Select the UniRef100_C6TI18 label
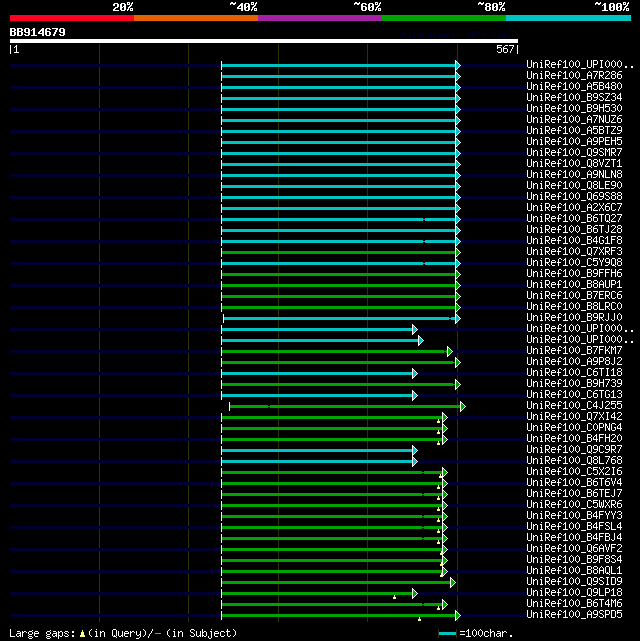The width and height of the screenshot is (640, 641). tap(574, 373)
